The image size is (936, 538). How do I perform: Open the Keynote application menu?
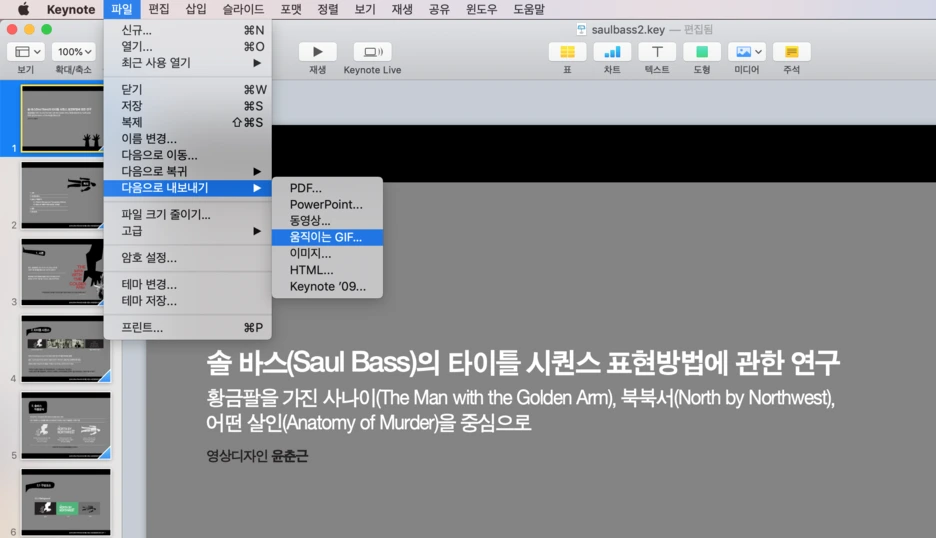click(70, 9)
